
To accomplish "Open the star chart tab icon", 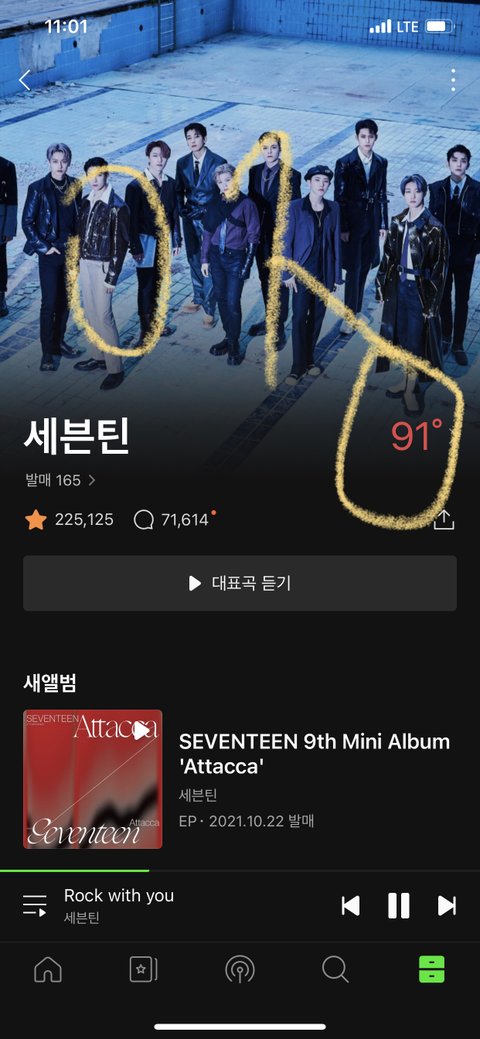I will tap(143, 970).
